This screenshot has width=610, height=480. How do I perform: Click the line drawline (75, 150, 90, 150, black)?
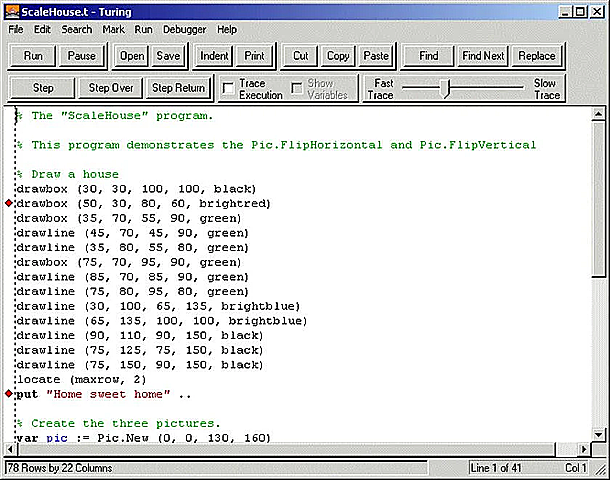tap(140, 365)
